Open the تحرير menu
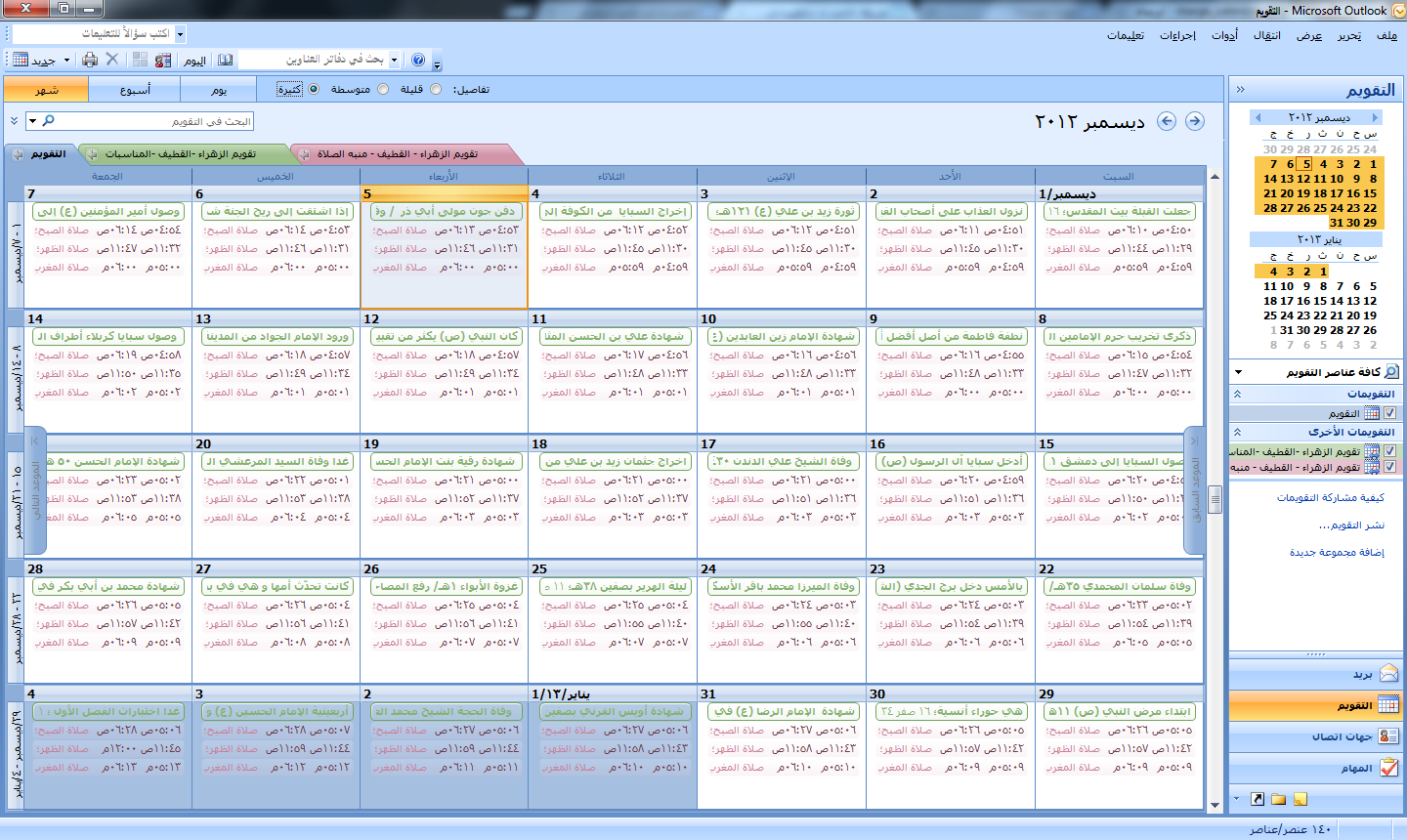 [x=1349, y=35]
